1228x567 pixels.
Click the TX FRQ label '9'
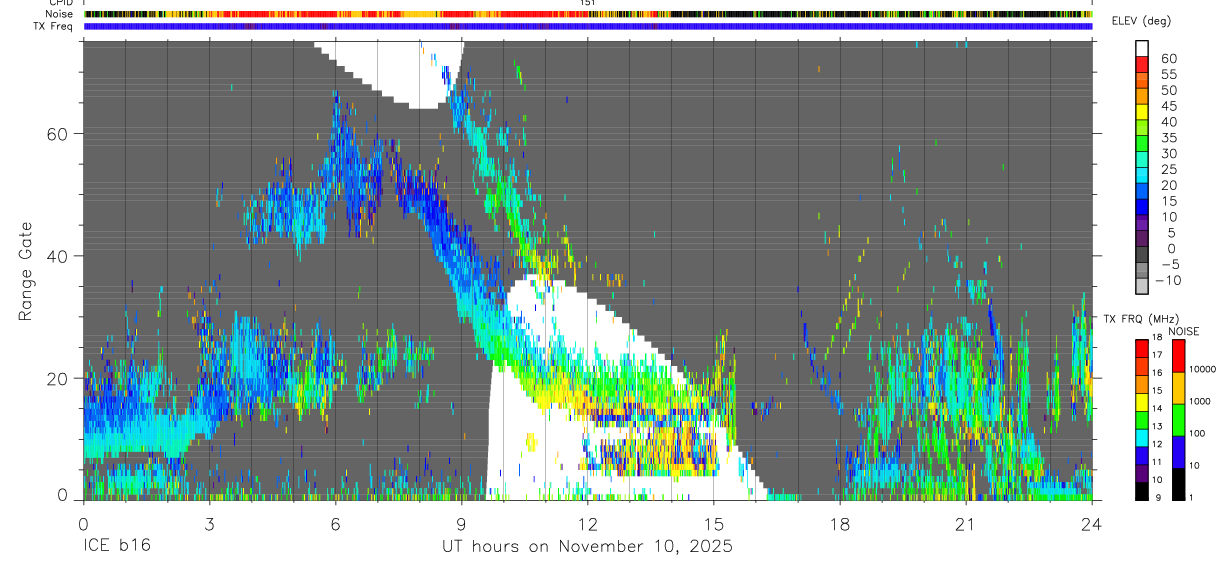pos(1156,497)
